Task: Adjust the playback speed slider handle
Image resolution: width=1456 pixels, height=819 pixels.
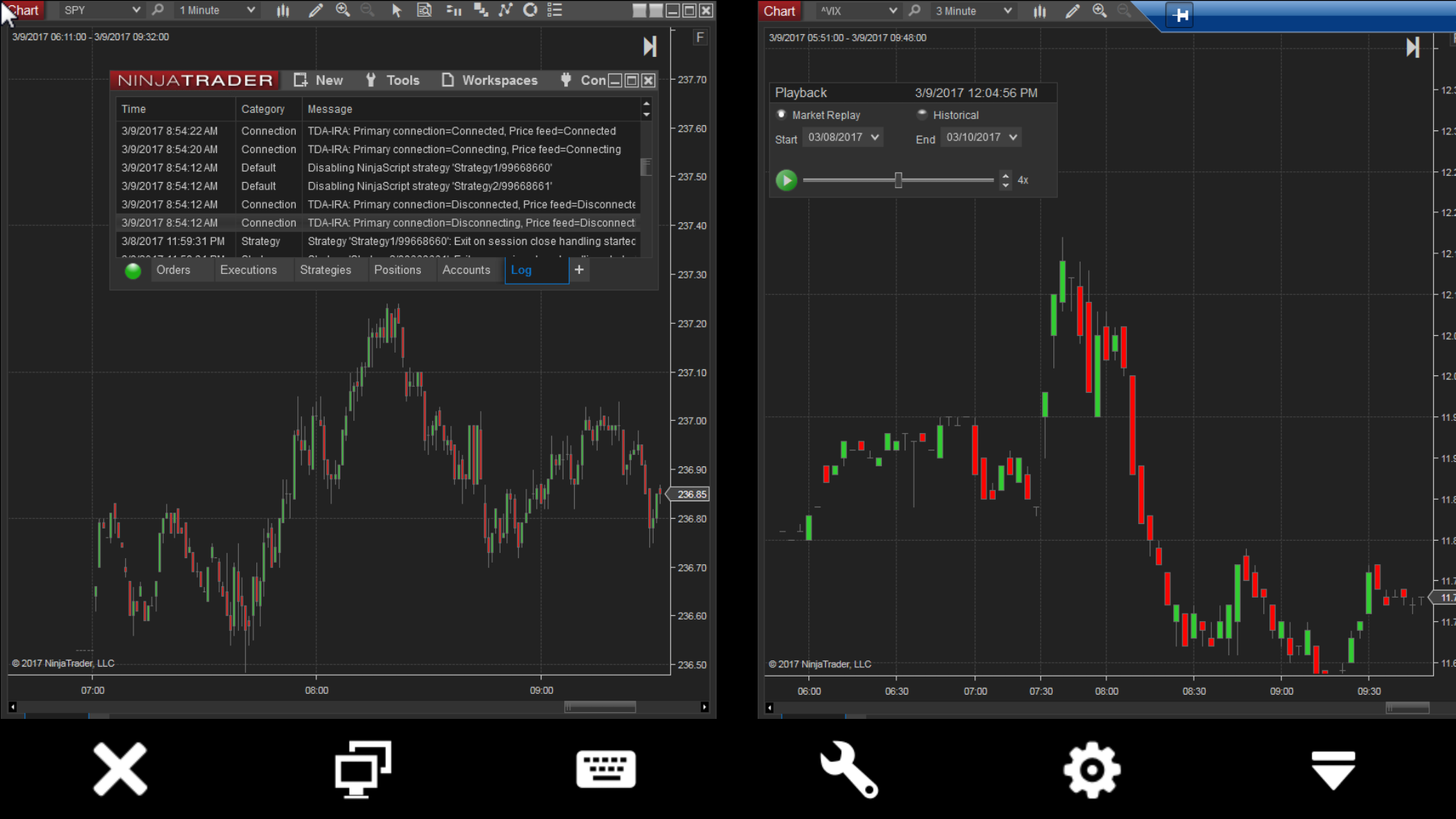Action: tap(899, 180)
